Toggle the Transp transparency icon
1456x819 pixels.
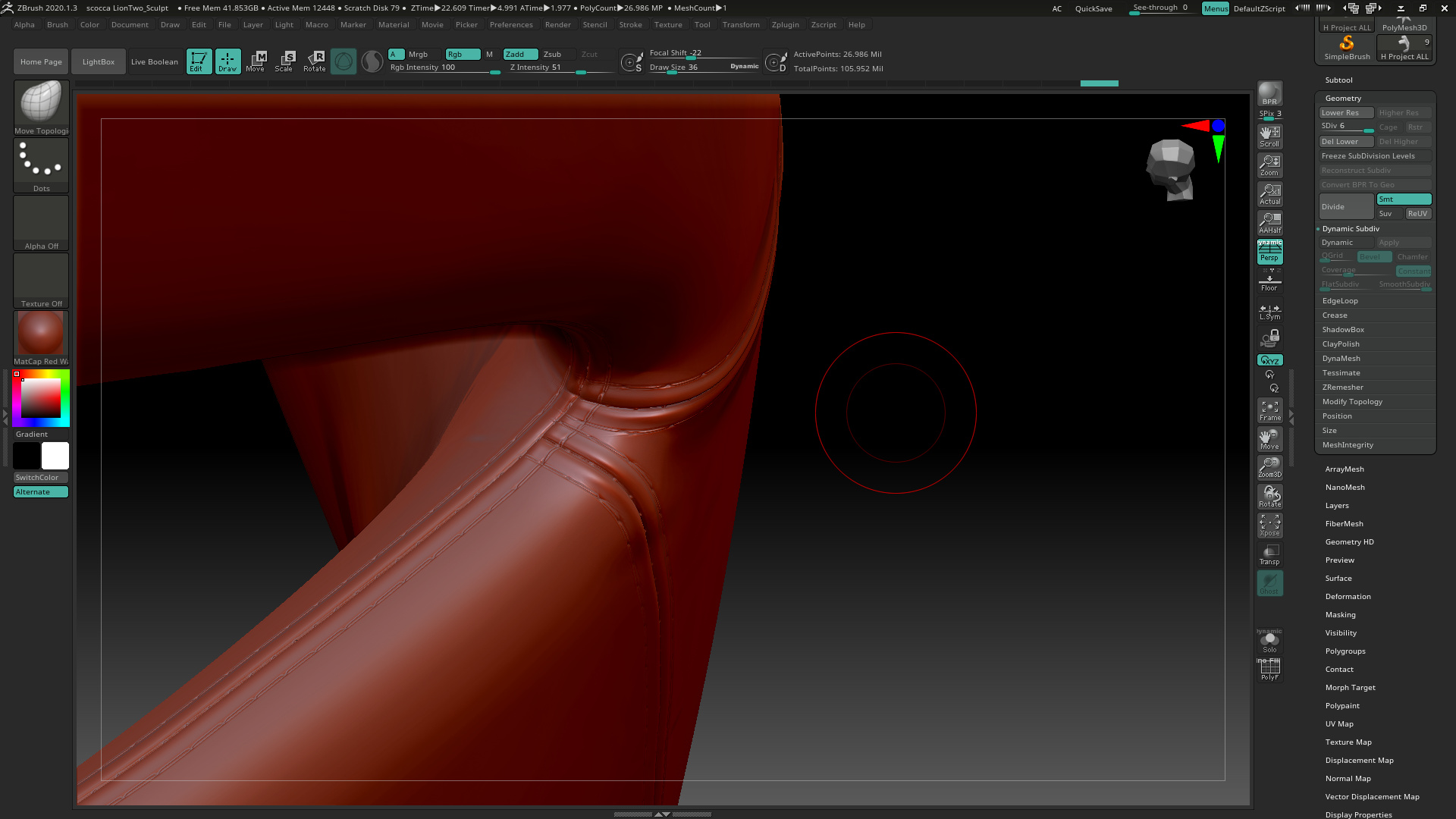click(x=1269, y=554)
